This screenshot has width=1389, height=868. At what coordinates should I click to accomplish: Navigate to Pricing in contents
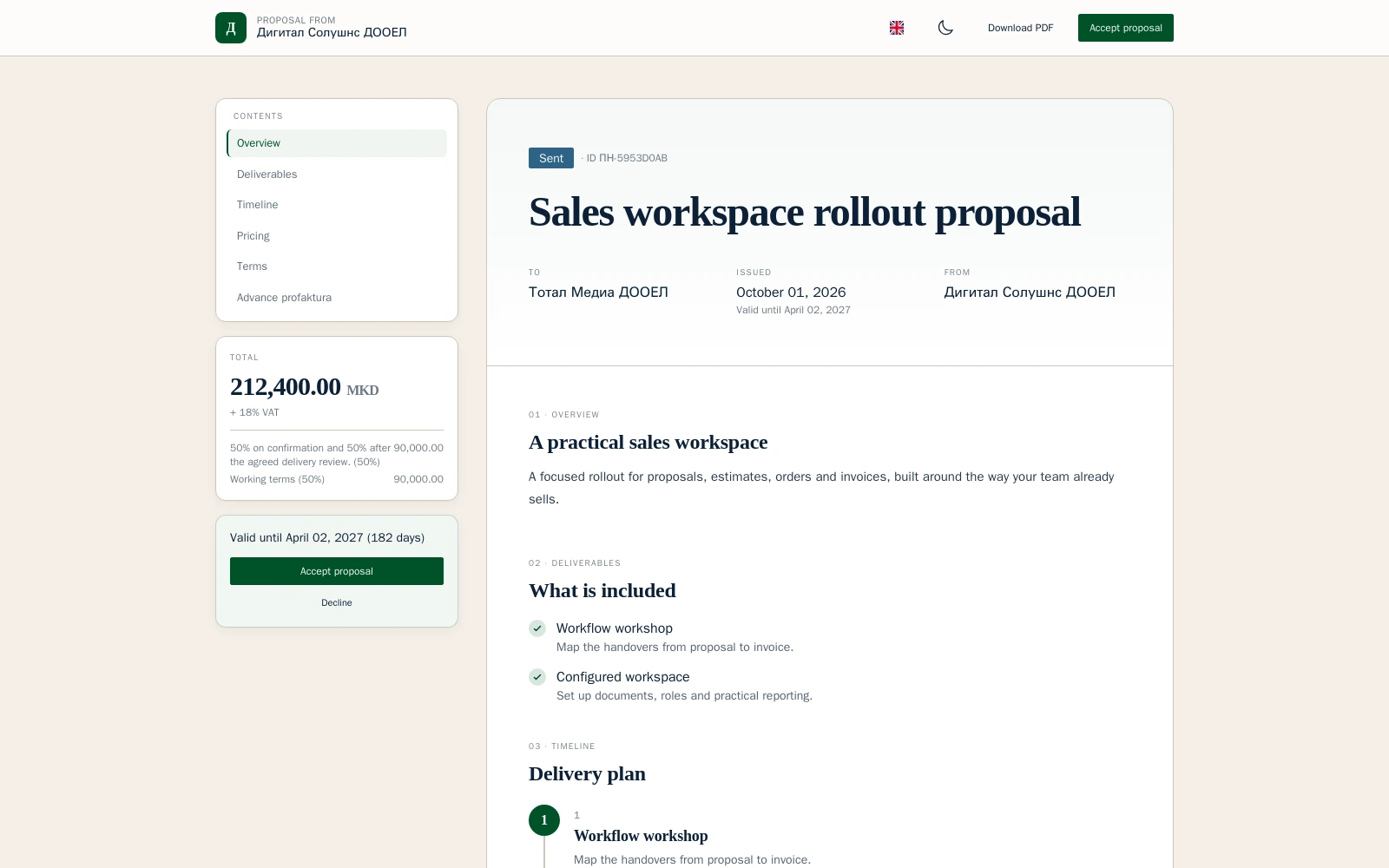[337, 236]
